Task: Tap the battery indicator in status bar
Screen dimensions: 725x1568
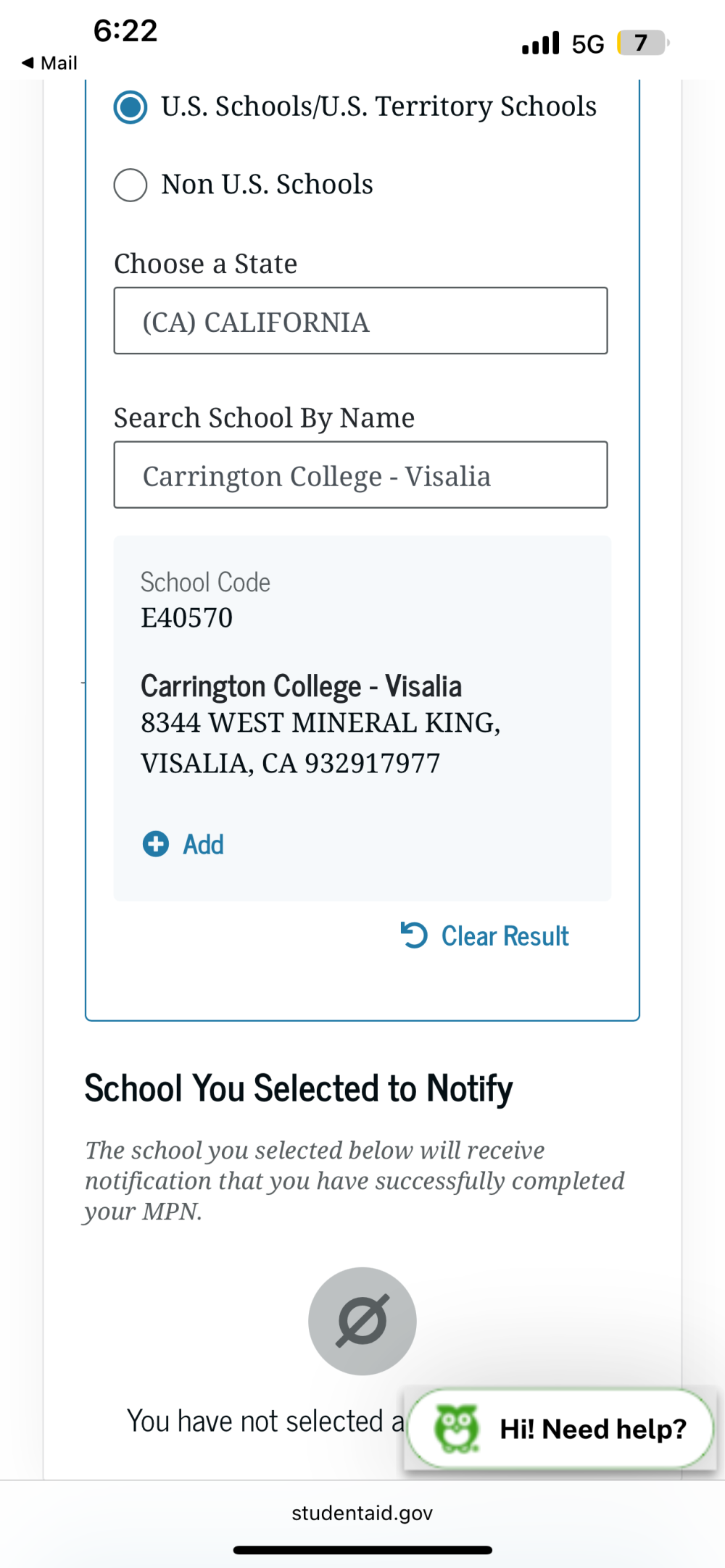Action: coord(643,43)
